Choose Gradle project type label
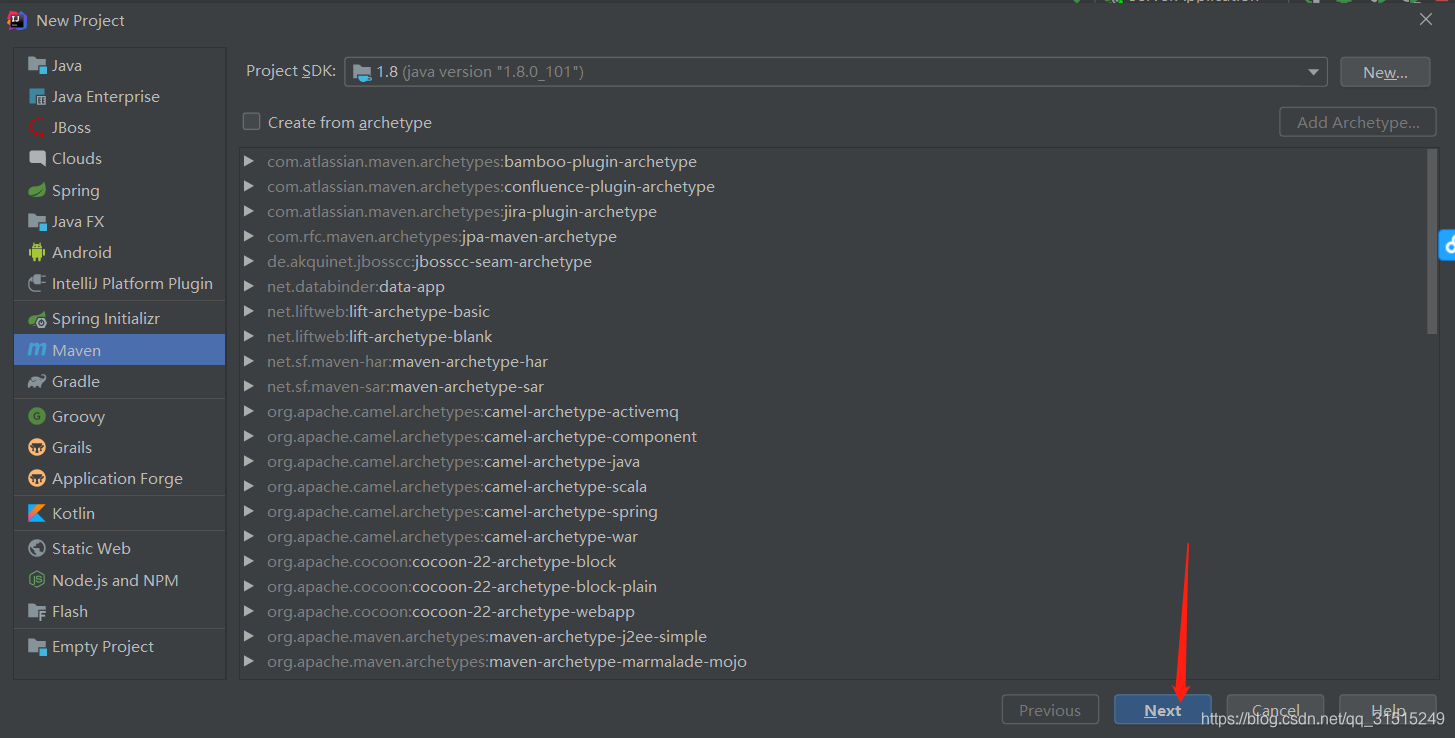The width and height of the screenshot is (1455, 738). 76,382
